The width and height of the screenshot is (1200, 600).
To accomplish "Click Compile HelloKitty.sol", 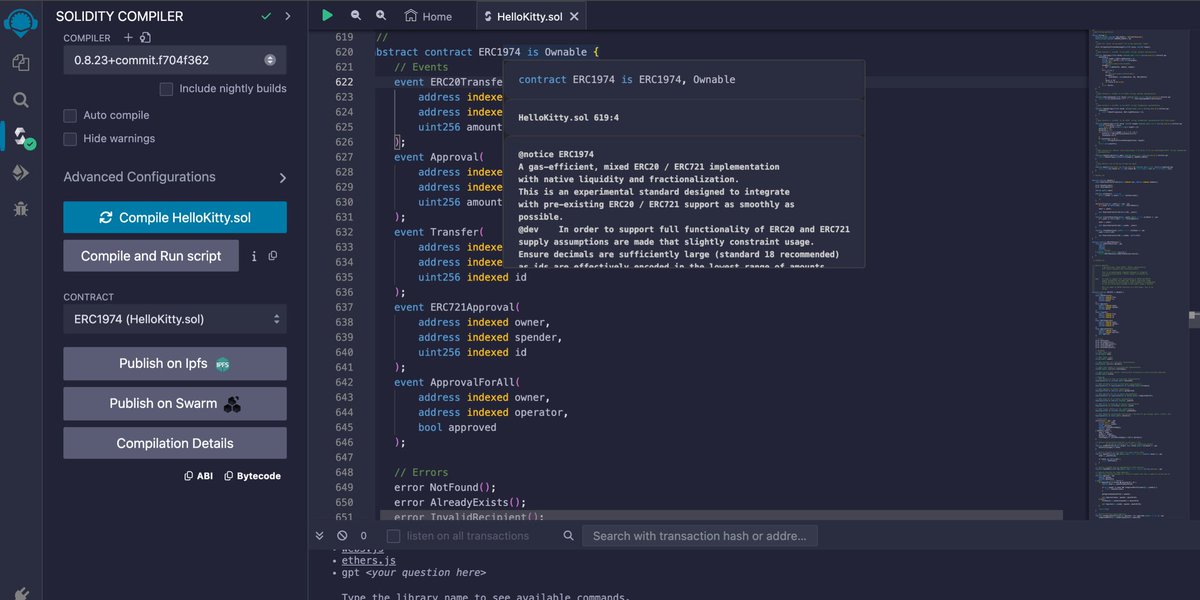I will [x=174, y=217].
